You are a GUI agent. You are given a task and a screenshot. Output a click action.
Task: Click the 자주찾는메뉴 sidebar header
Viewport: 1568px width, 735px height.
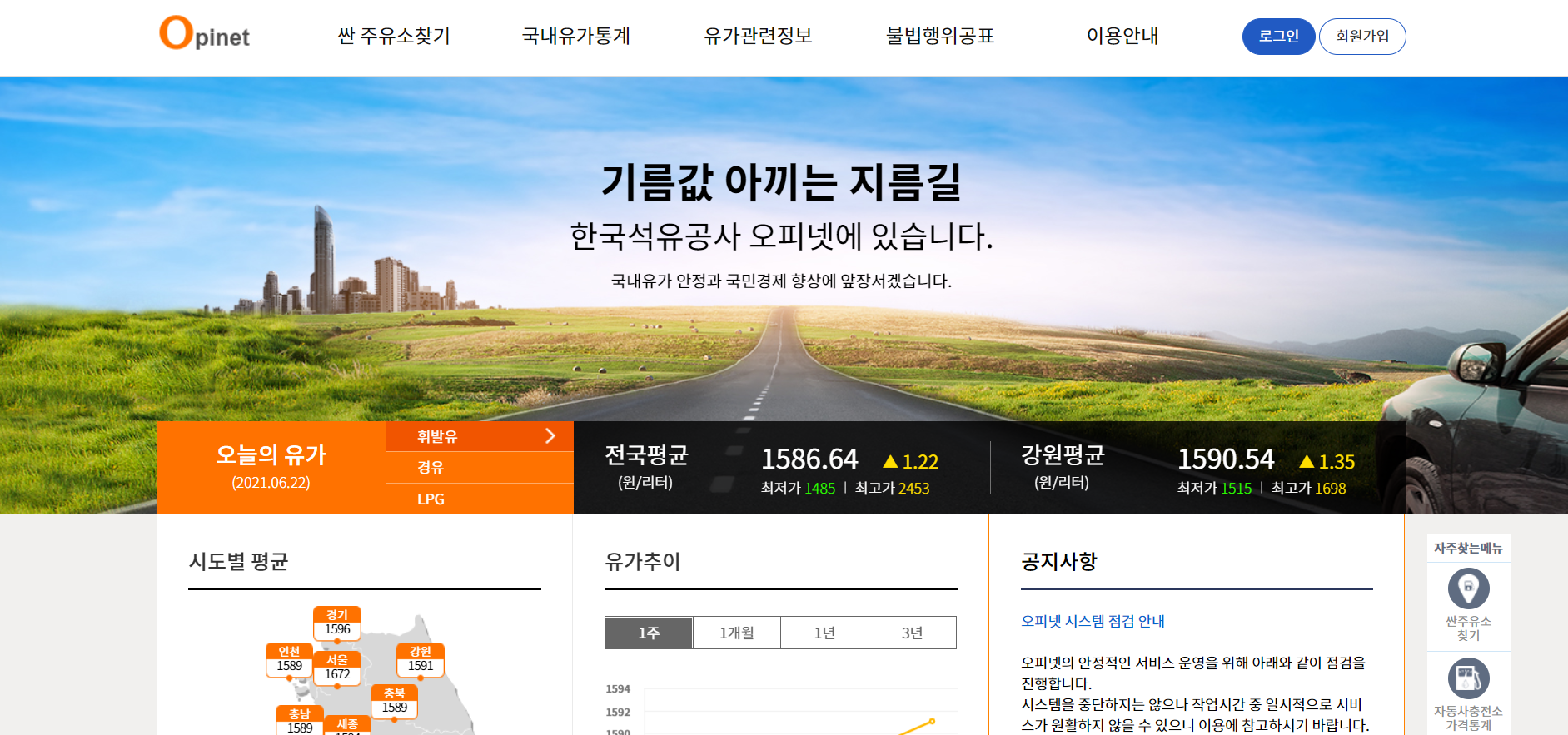point(1468,548)
